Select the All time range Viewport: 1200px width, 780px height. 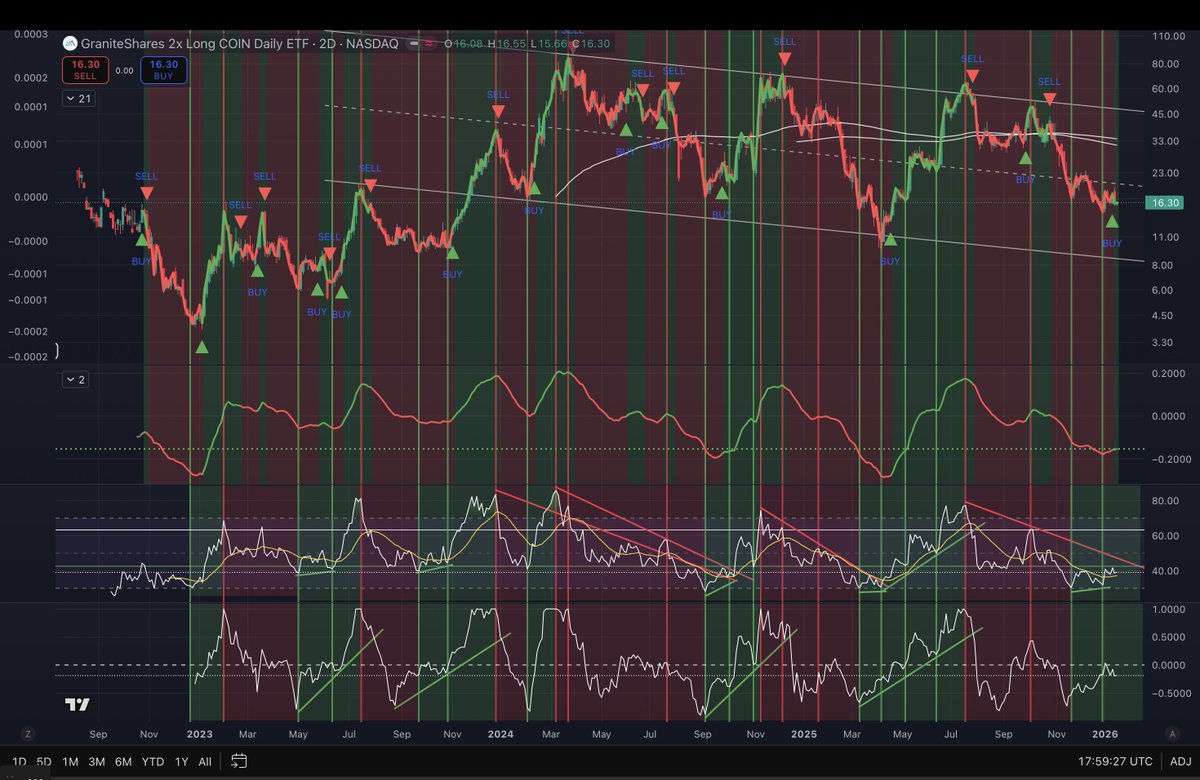(x=205, y=762)
